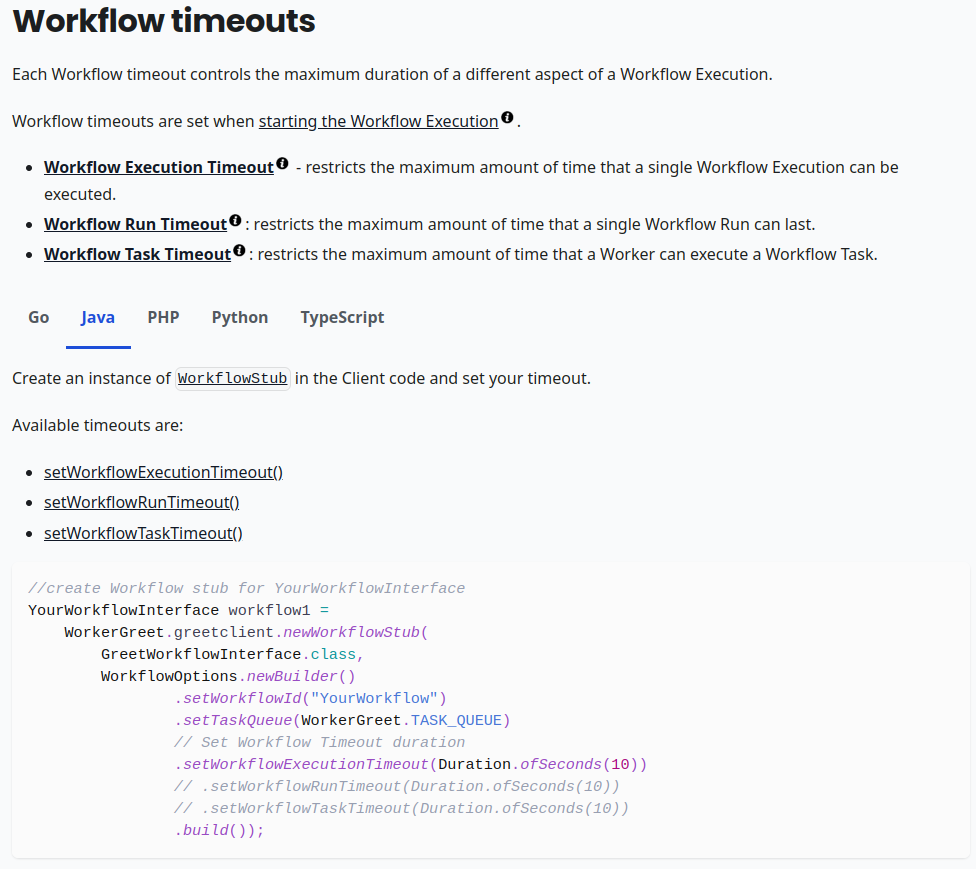Click the setWorkflowId line in the code

click(x=311, y=698)
